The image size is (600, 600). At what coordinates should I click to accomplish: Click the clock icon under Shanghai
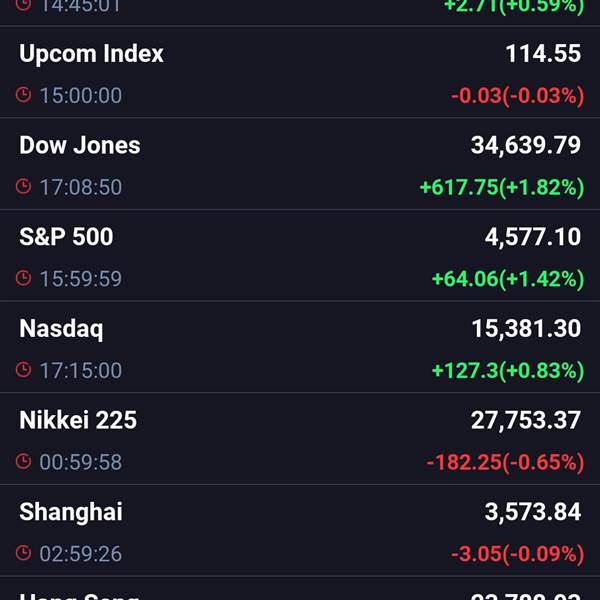click(24, 554)
